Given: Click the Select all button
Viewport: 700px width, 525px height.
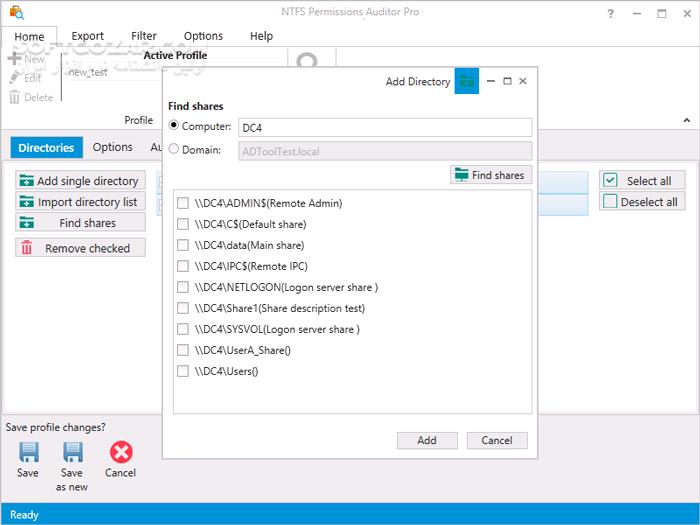Looking at the screenshot, I should pos(641,181).
